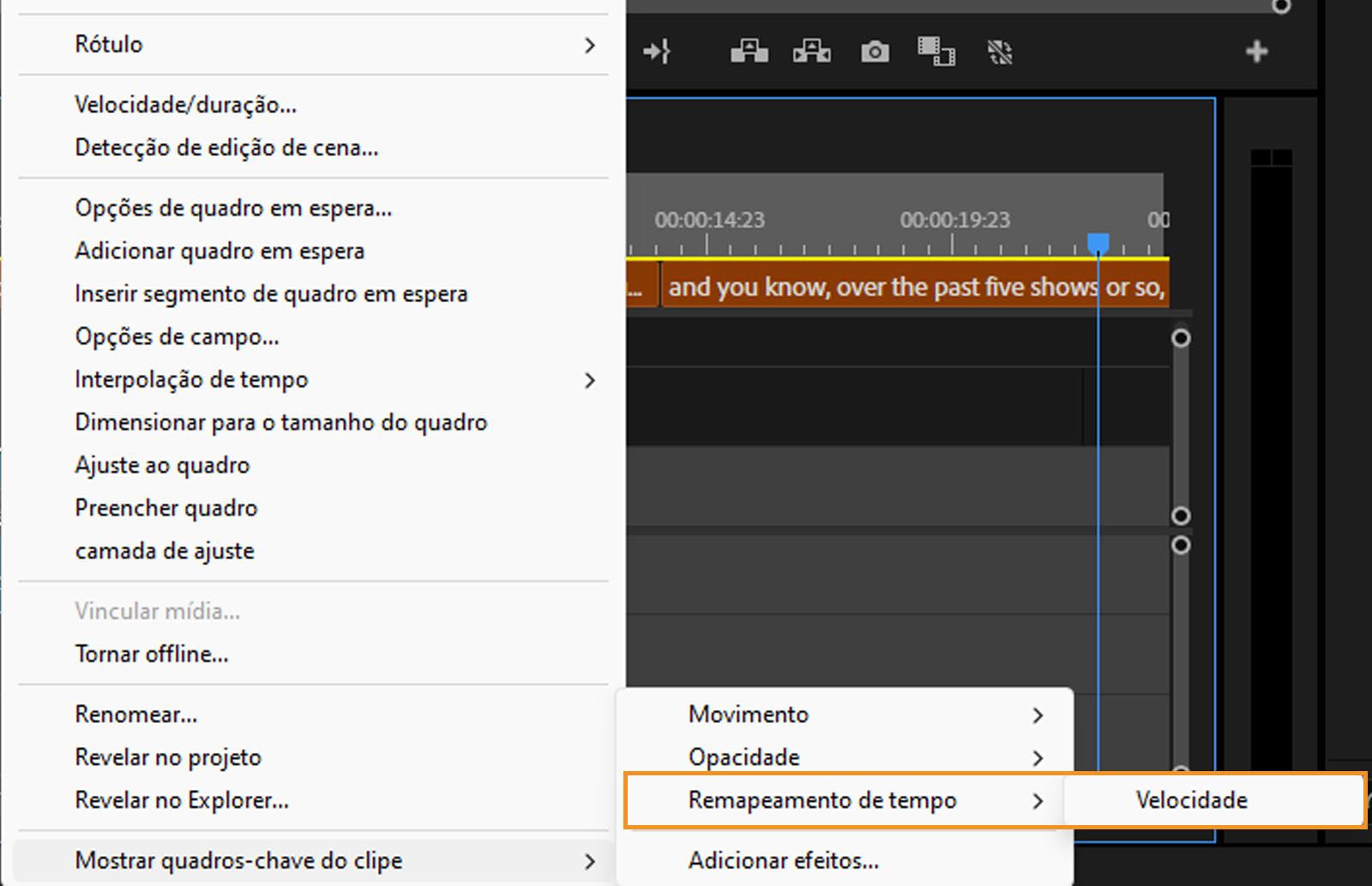Choose Adicionar quadro em espera
This screenshot has width=1372, height=886.
pyautogui.click(x=220, y=250)
